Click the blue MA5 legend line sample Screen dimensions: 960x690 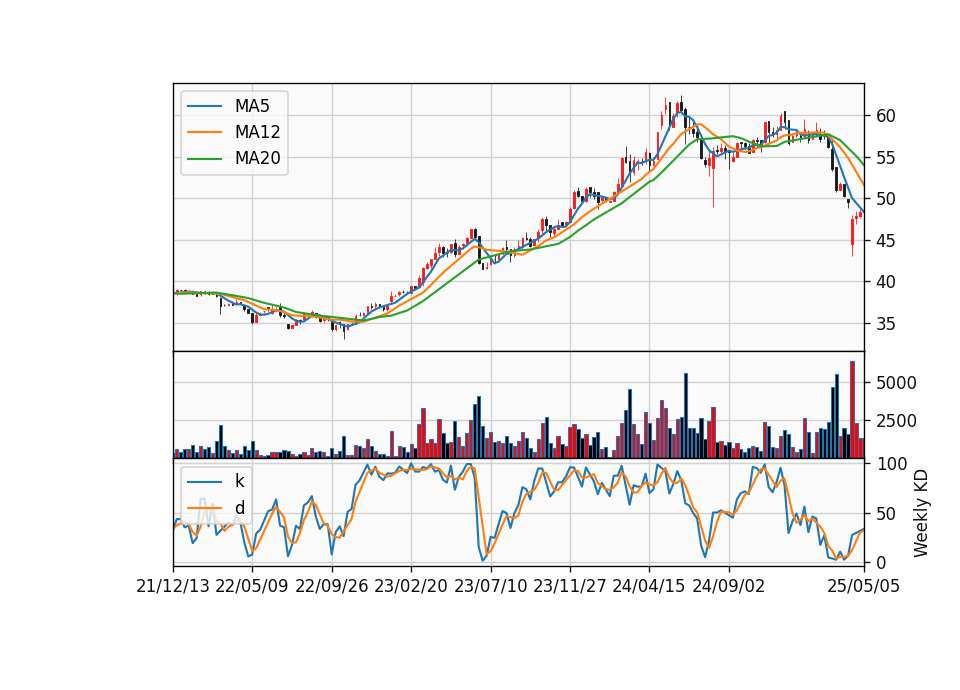[204, 106]
